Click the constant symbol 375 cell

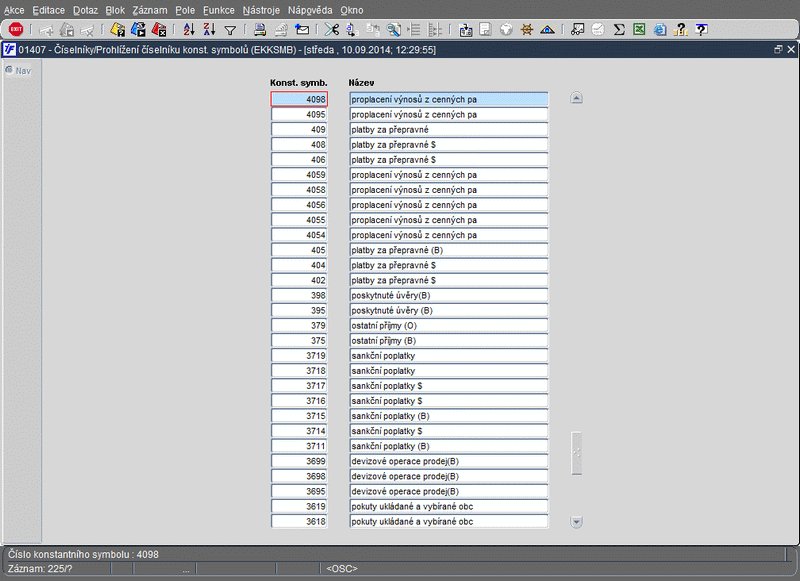[299, 340]
